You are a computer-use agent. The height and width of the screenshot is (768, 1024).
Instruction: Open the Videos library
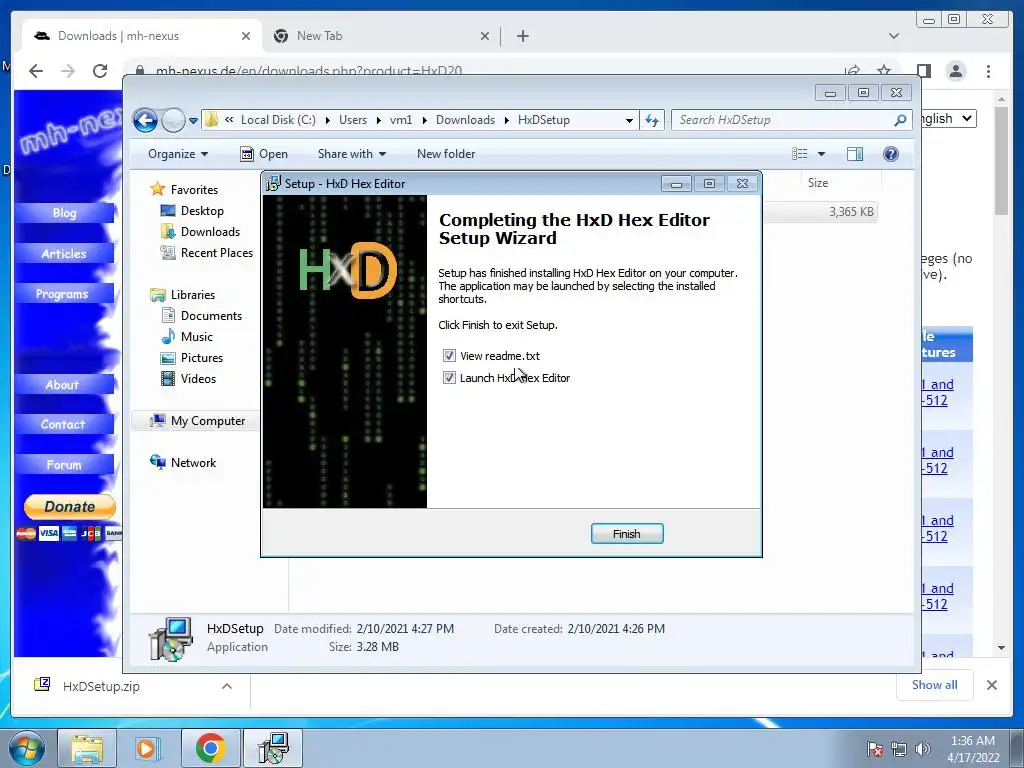tap(198, 379)
